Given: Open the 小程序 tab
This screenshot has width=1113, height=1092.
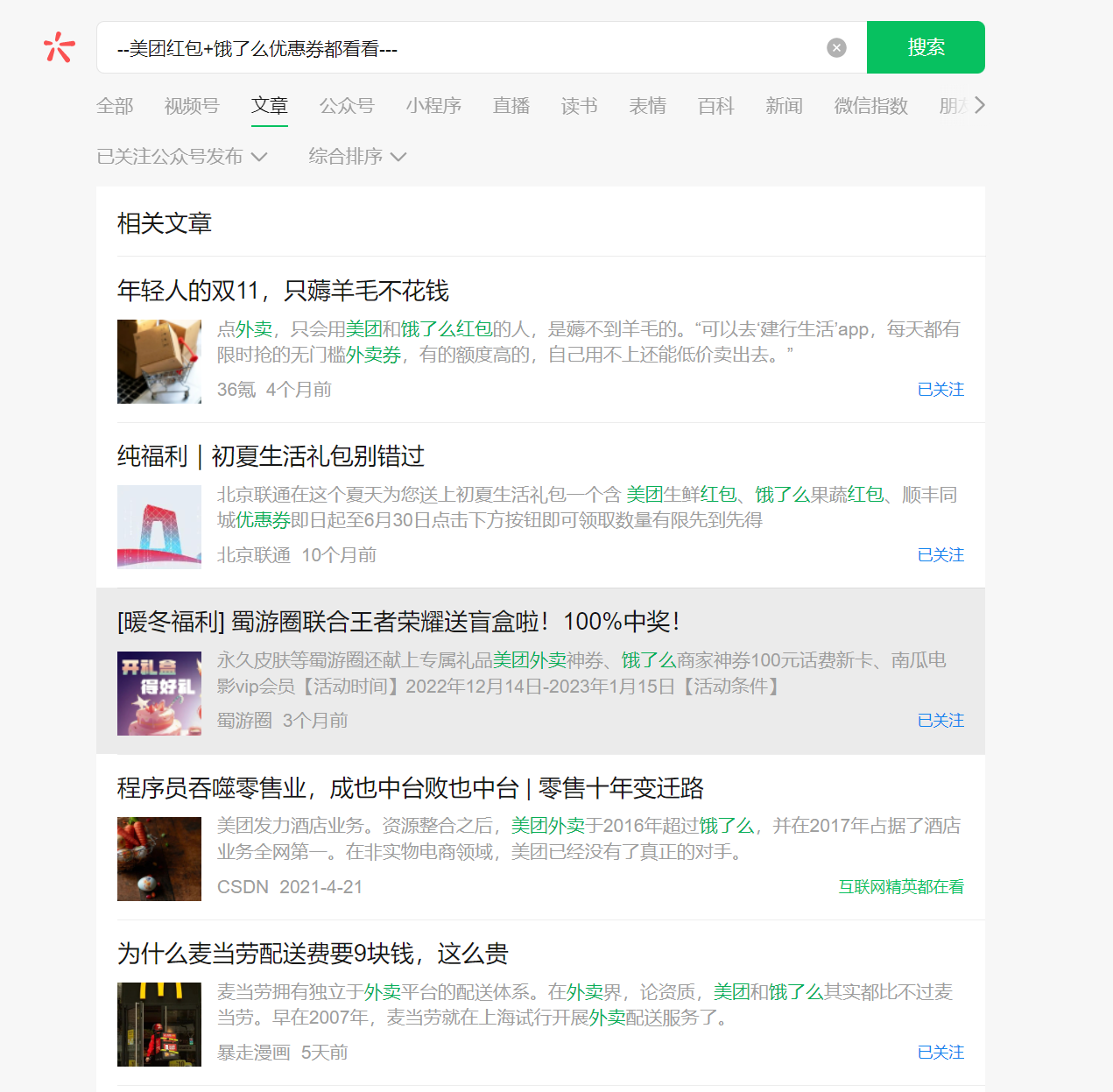Looking at the screenshot, I should (433, 106).
